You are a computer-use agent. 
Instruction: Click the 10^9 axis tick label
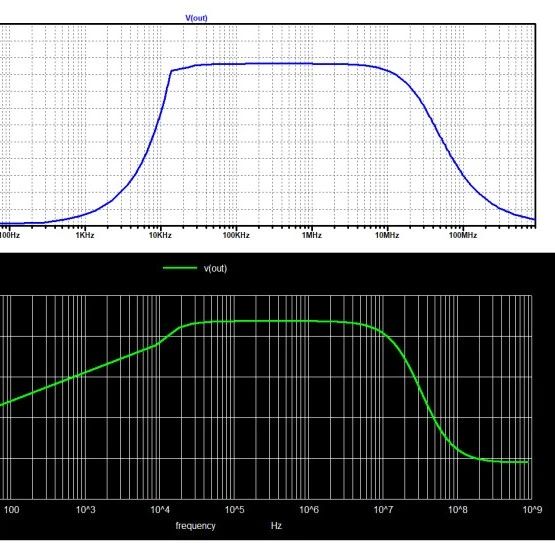click(x=532, y=510)
